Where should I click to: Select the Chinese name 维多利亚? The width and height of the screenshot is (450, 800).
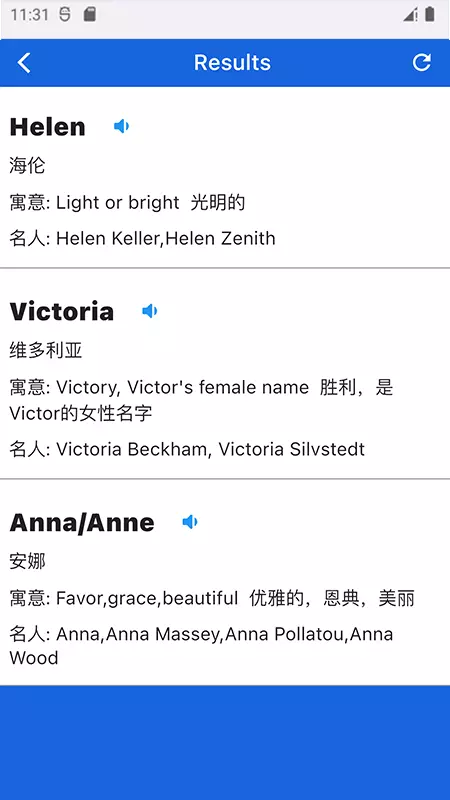pyautogui.click(x=46, y=351)
